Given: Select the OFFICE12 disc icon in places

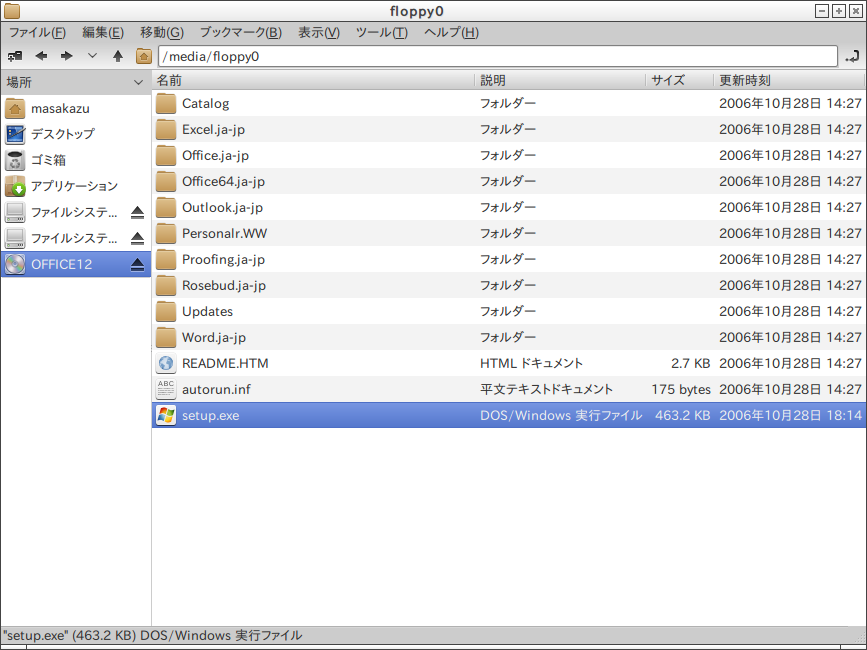Looking at the screenshot, I should [x=15, y=264].
